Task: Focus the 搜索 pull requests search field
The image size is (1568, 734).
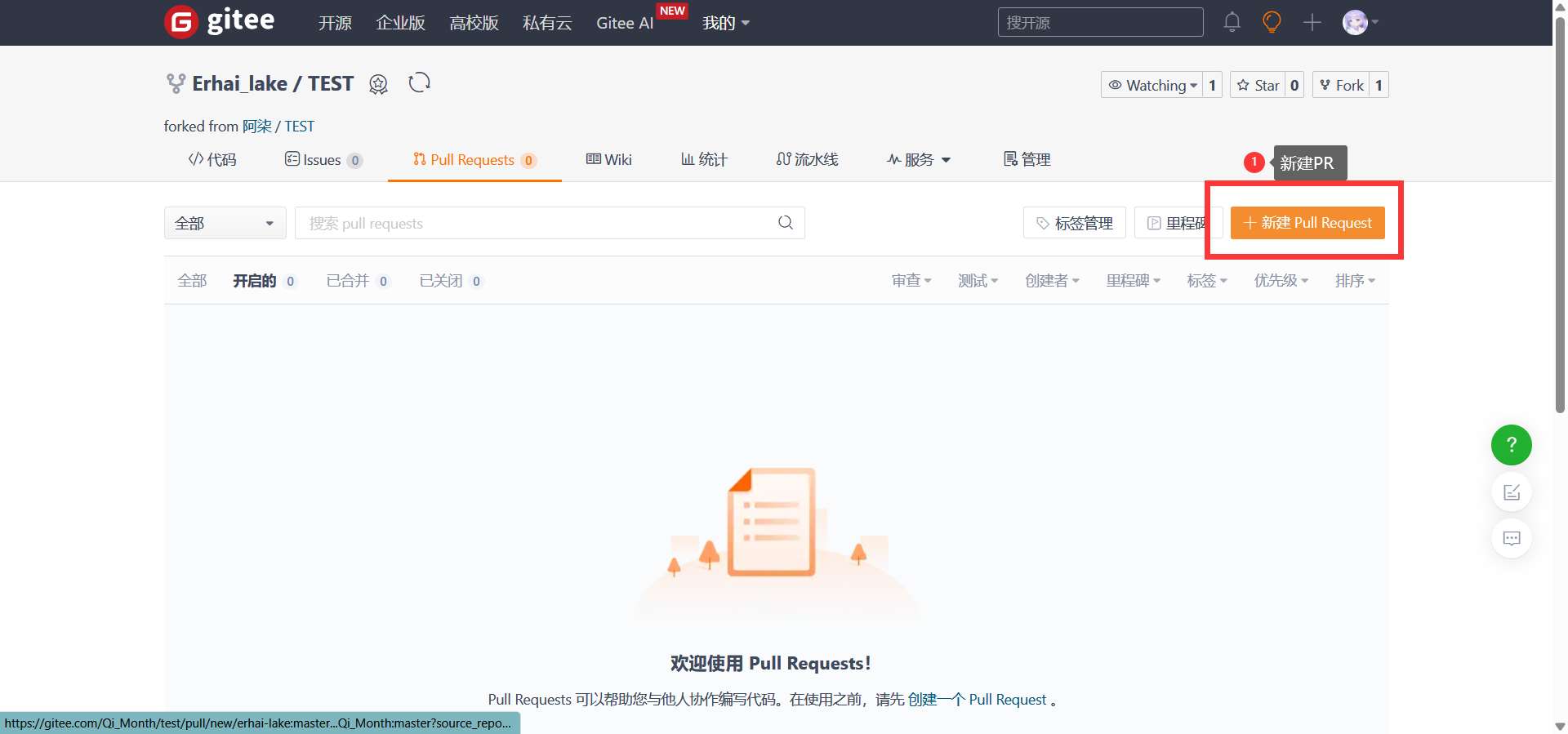Action: pyautogui.click(x=535, y=223)
